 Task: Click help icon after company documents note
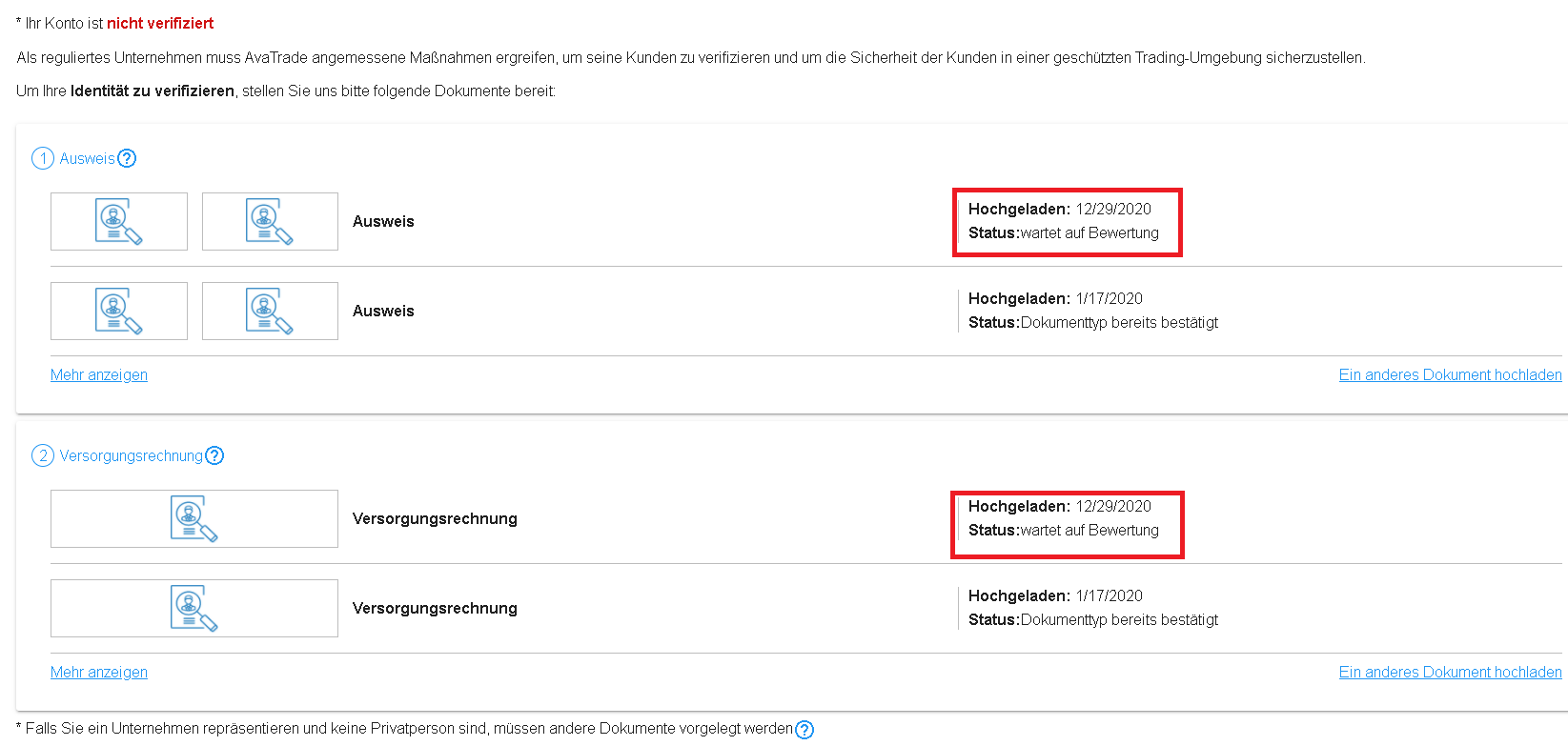804,729
